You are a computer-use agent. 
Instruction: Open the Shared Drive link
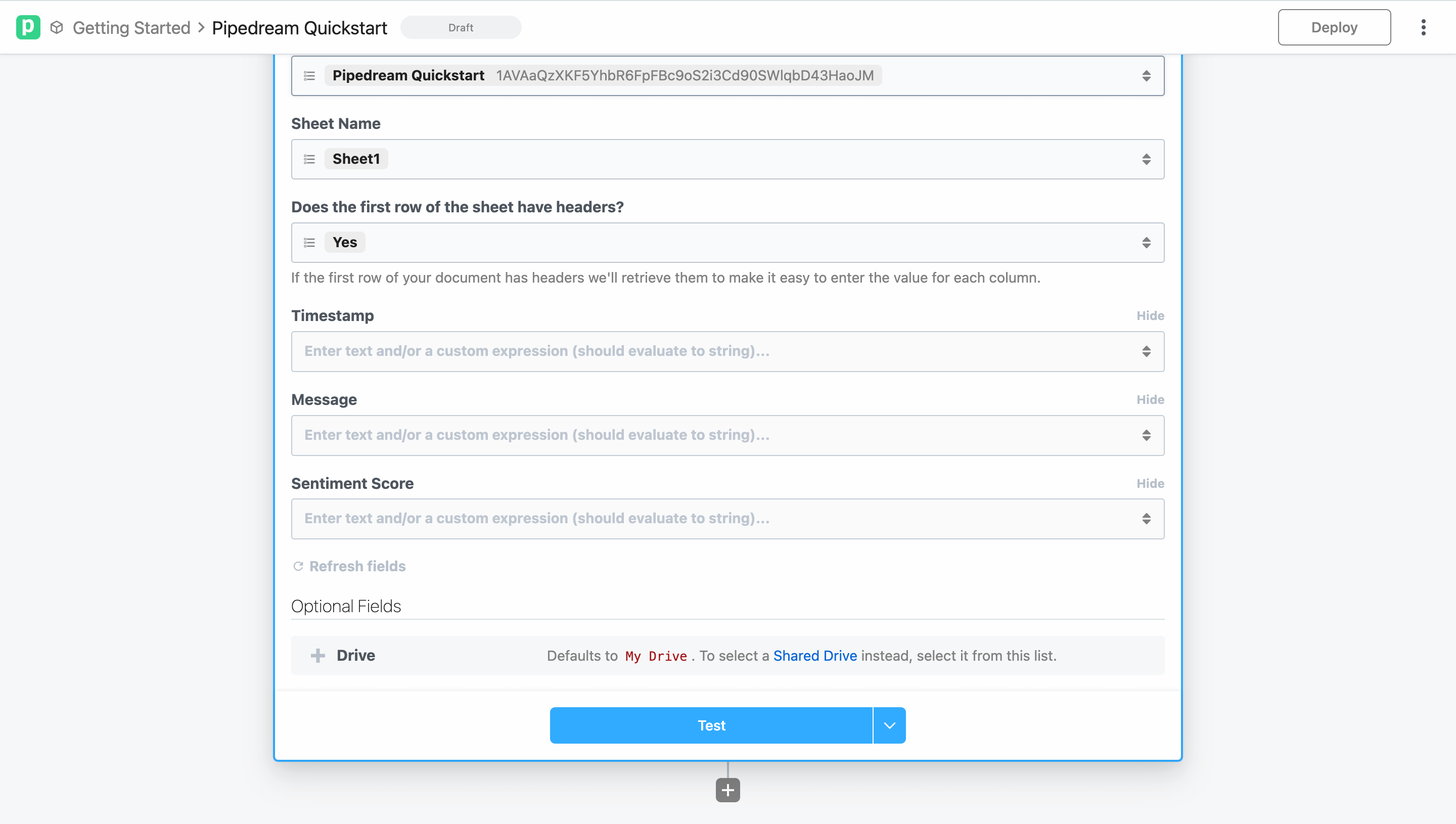click(x=814, y=655)
